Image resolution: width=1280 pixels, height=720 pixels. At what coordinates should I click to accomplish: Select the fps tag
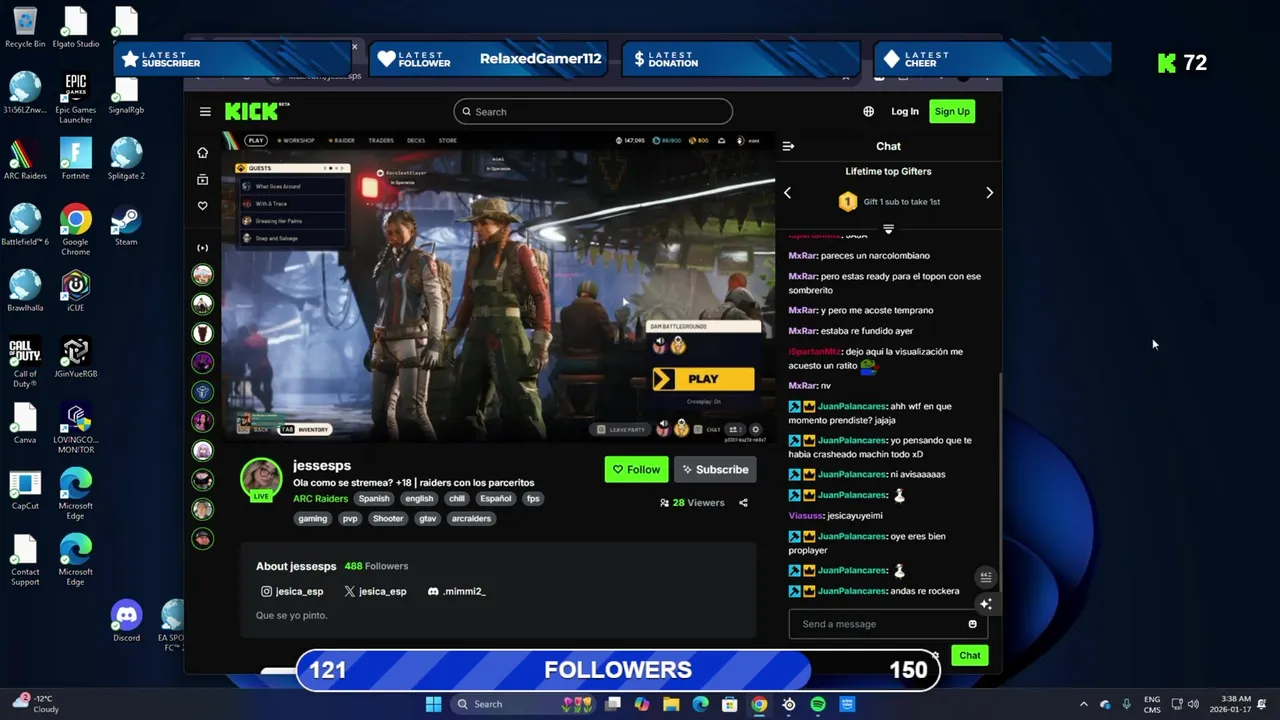point(533,499)
